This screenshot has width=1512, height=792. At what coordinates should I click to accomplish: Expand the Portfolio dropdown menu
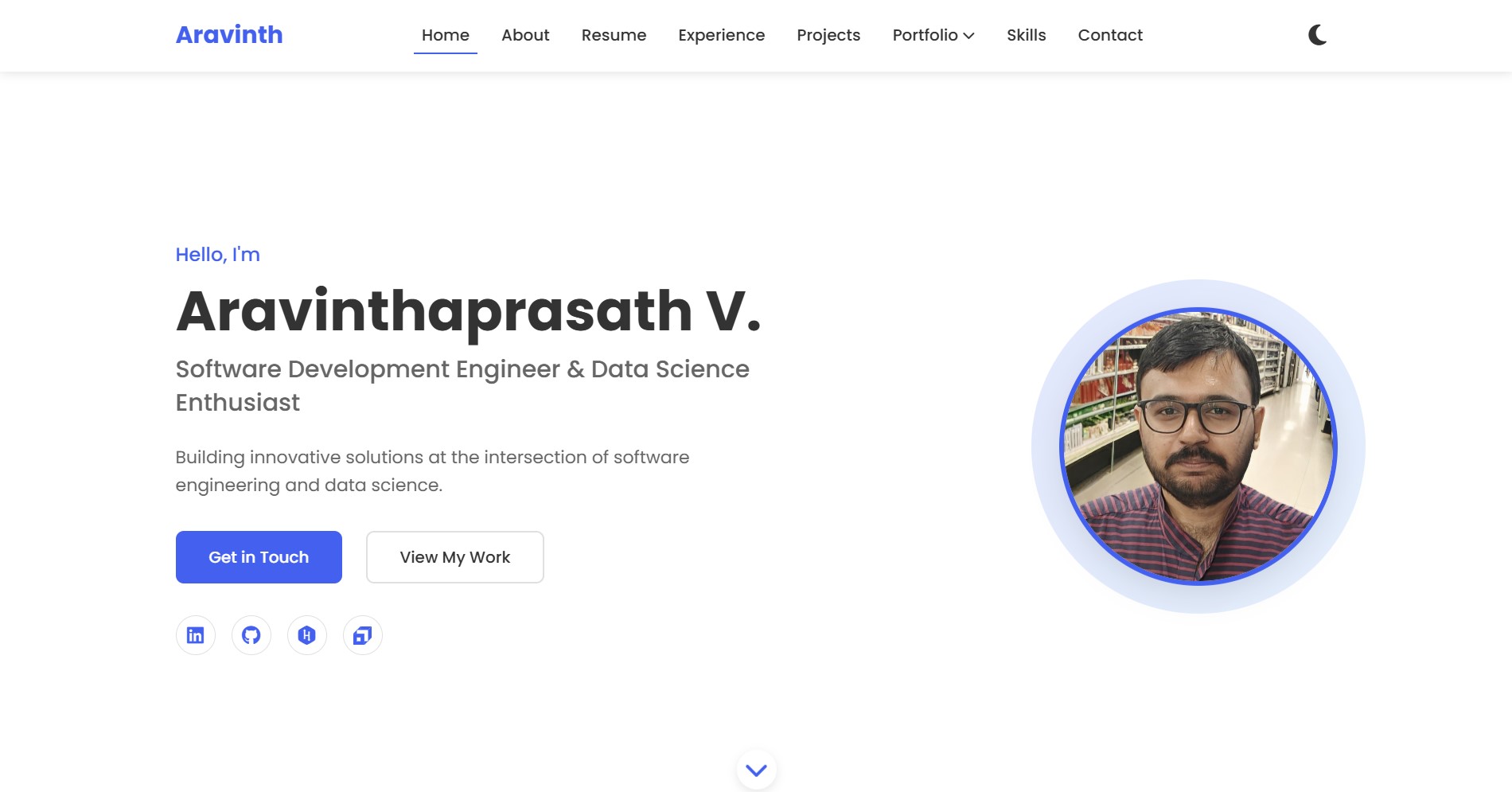coord(926,35)
